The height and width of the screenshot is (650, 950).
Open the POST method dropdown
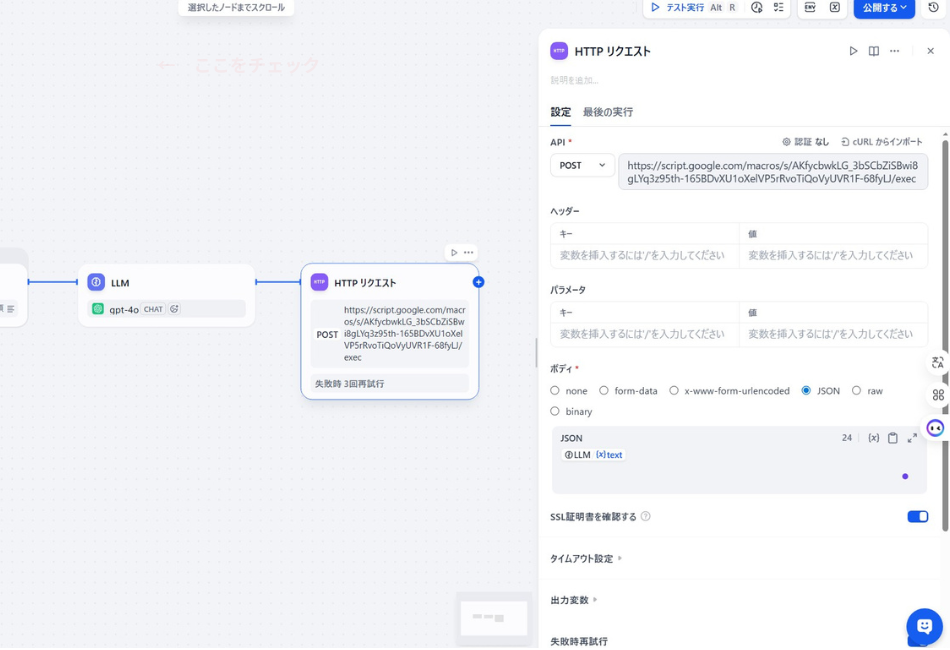pos(582,165)
